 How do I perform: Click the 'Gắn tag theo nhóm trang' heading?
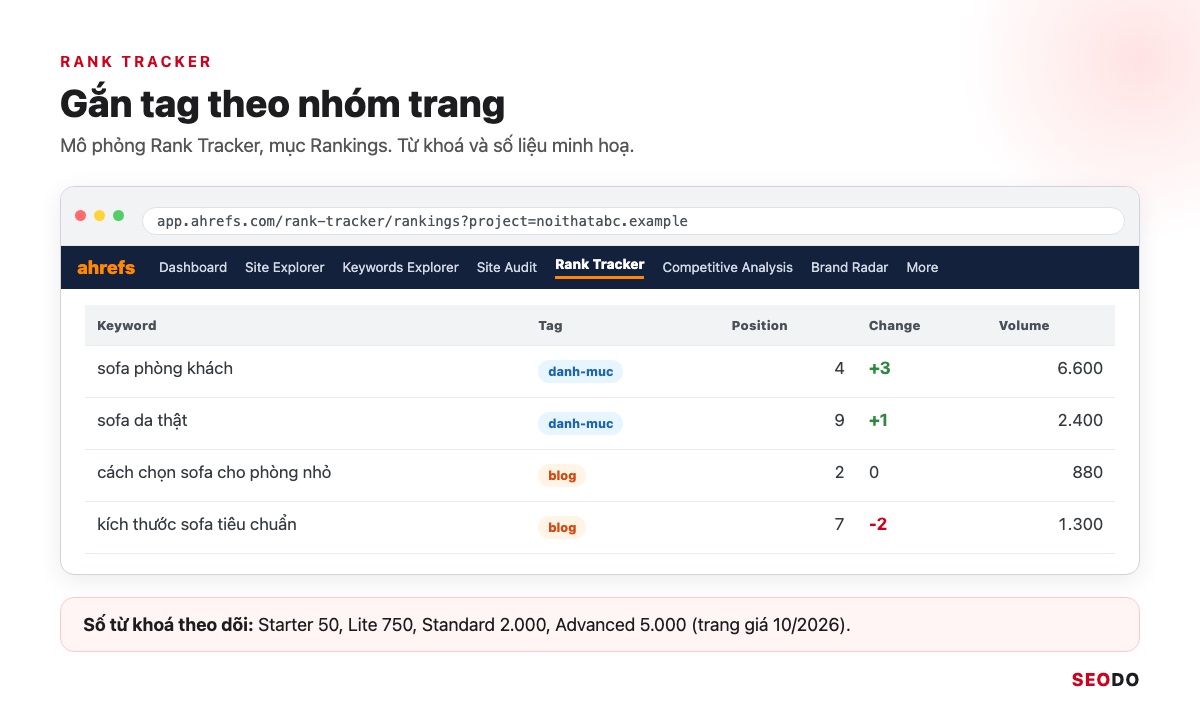282,104
